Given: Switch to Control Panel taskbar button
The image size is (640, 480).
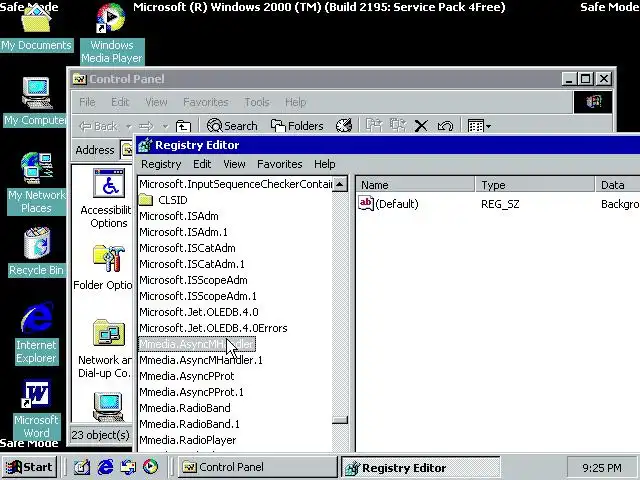Looking at the screenshot, I should (258, 467).
